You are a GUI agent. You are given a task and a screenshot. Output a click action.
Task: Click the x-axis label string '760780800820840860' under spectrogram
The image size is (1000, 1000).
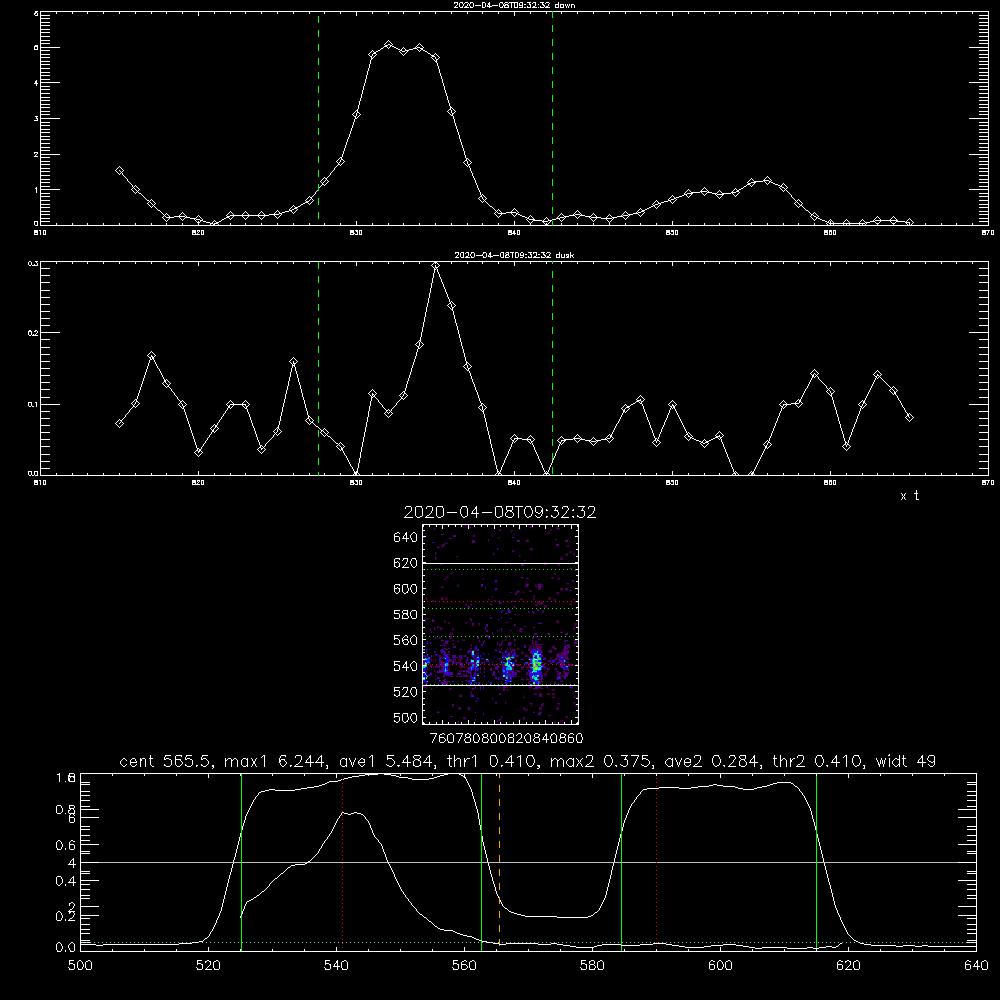click(x=507, y=738)
